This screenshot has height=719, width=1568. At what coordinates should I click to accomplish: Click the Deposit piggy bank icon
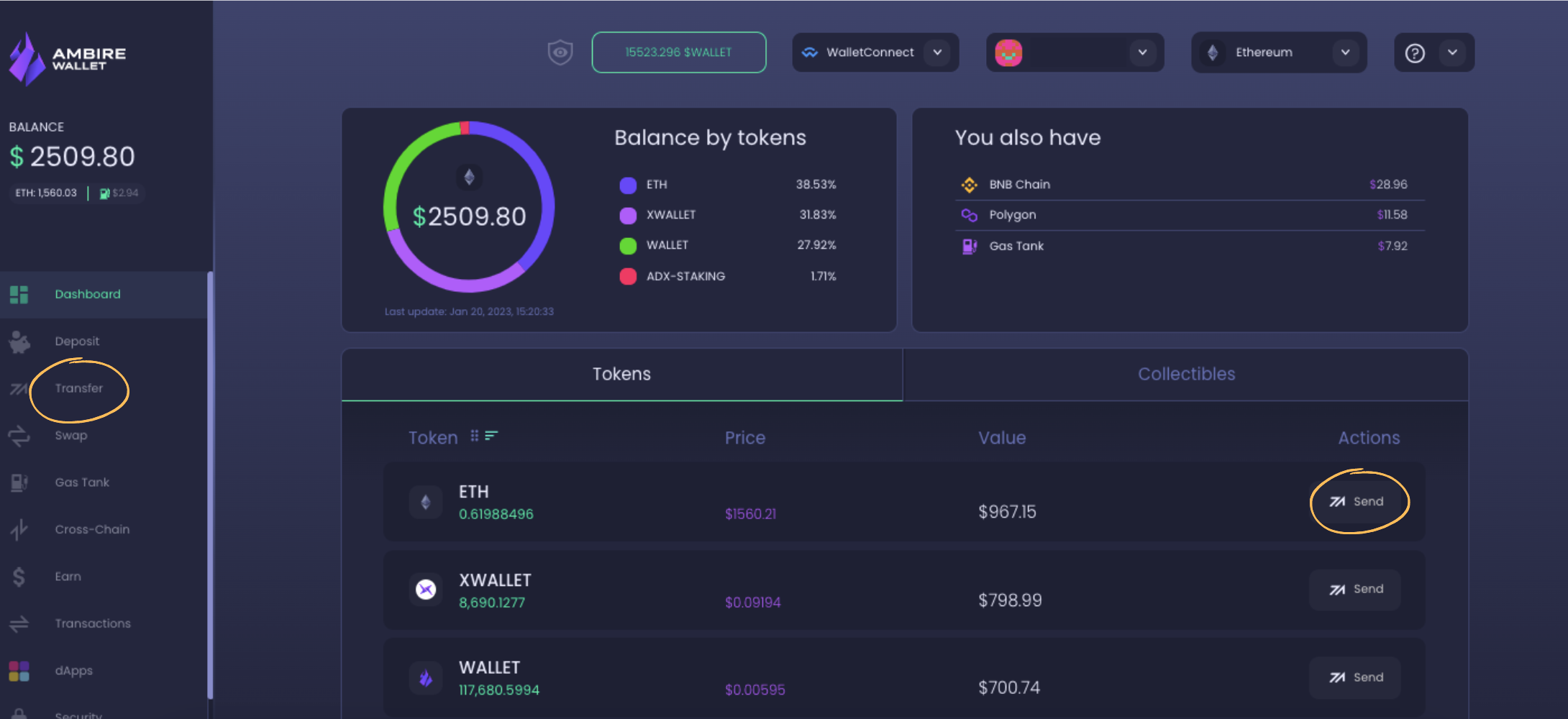(19, 342)
